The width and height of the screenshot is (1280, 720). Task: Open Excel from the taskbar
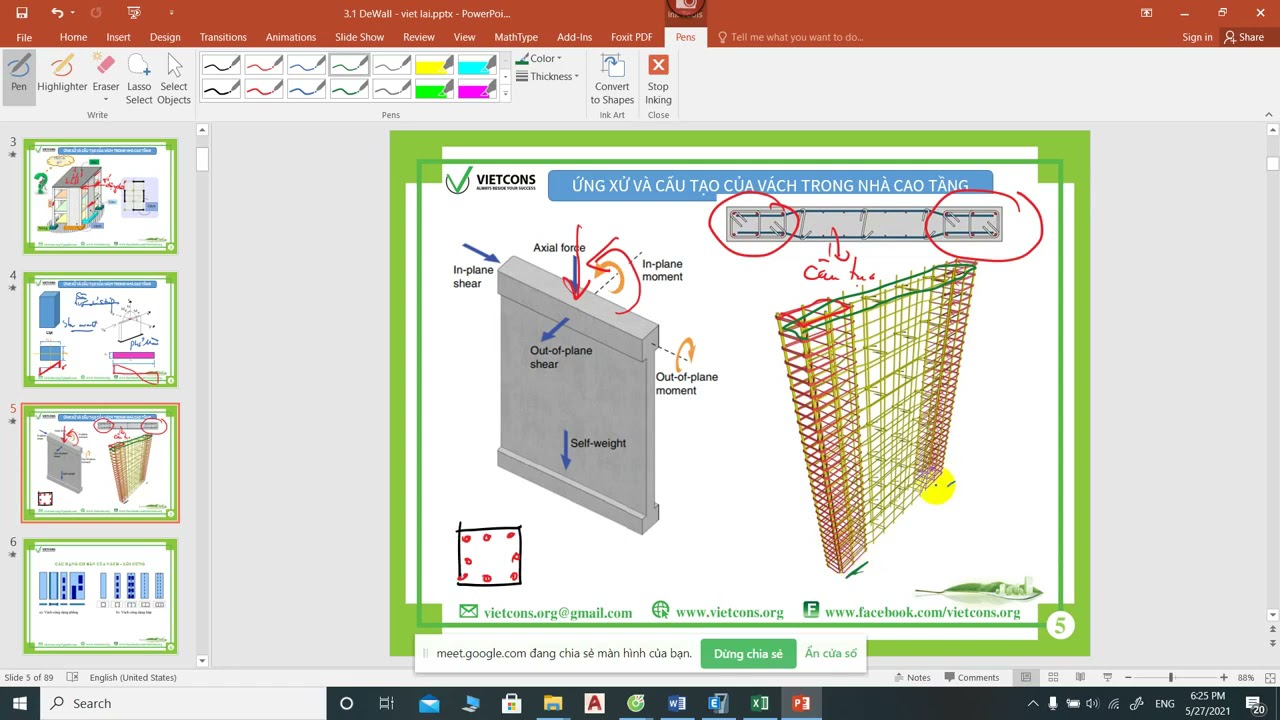click(760, 703)
